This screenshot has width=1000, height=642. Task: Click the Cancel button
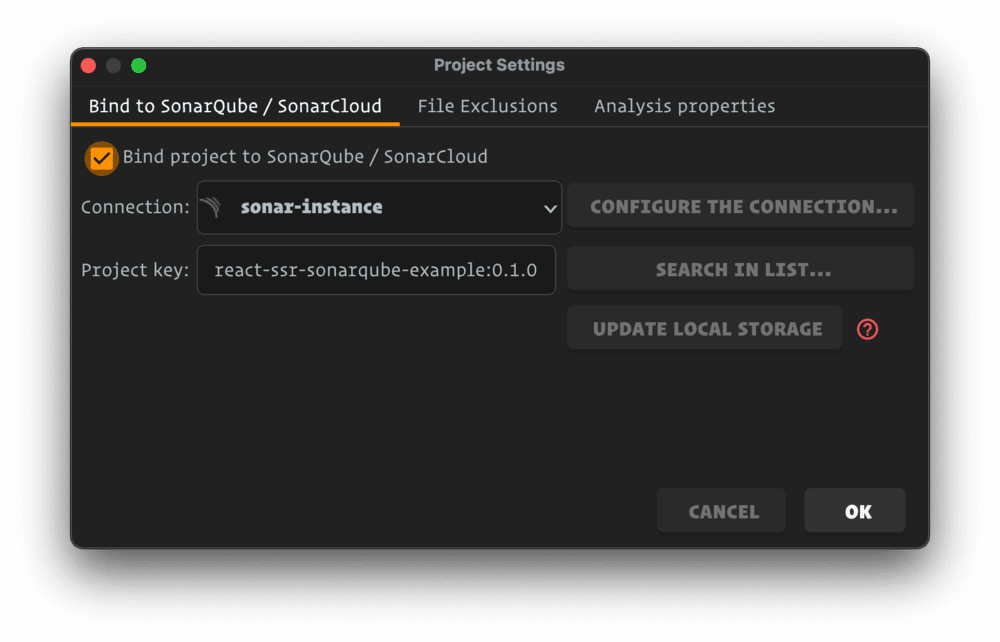(722, 511)
